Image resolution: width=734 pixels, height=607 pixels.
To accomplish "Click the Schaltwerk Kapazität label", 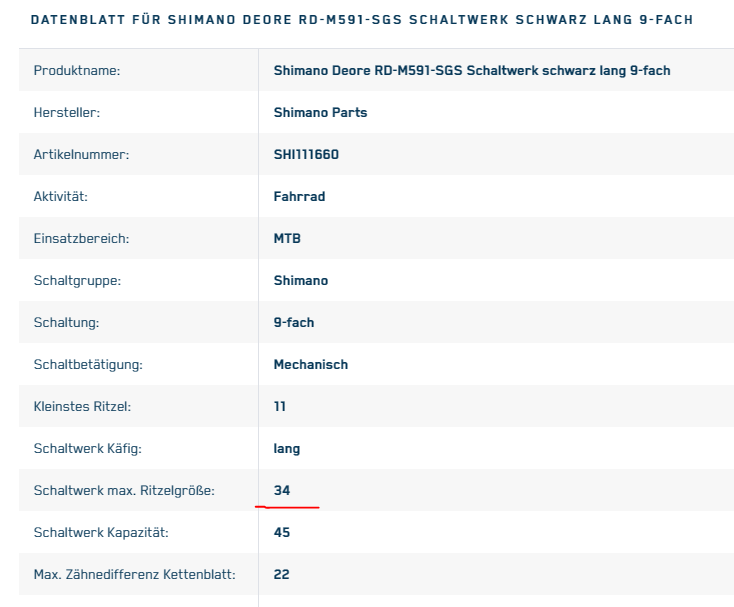I will tap(101, 533).
